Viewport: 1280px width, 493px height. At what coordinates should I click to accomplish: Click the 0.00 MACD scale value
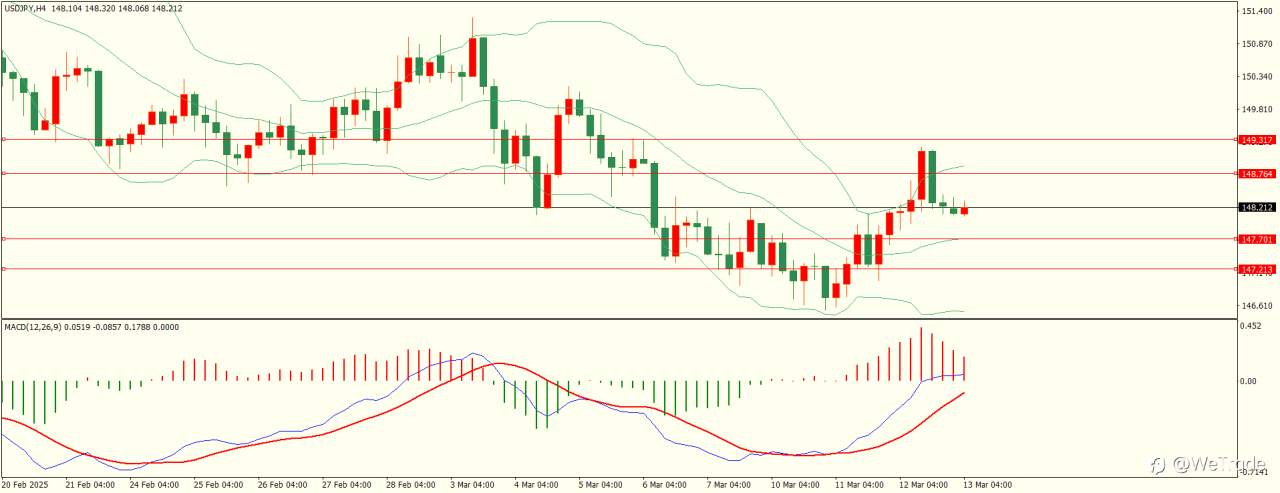(1248, 381)
